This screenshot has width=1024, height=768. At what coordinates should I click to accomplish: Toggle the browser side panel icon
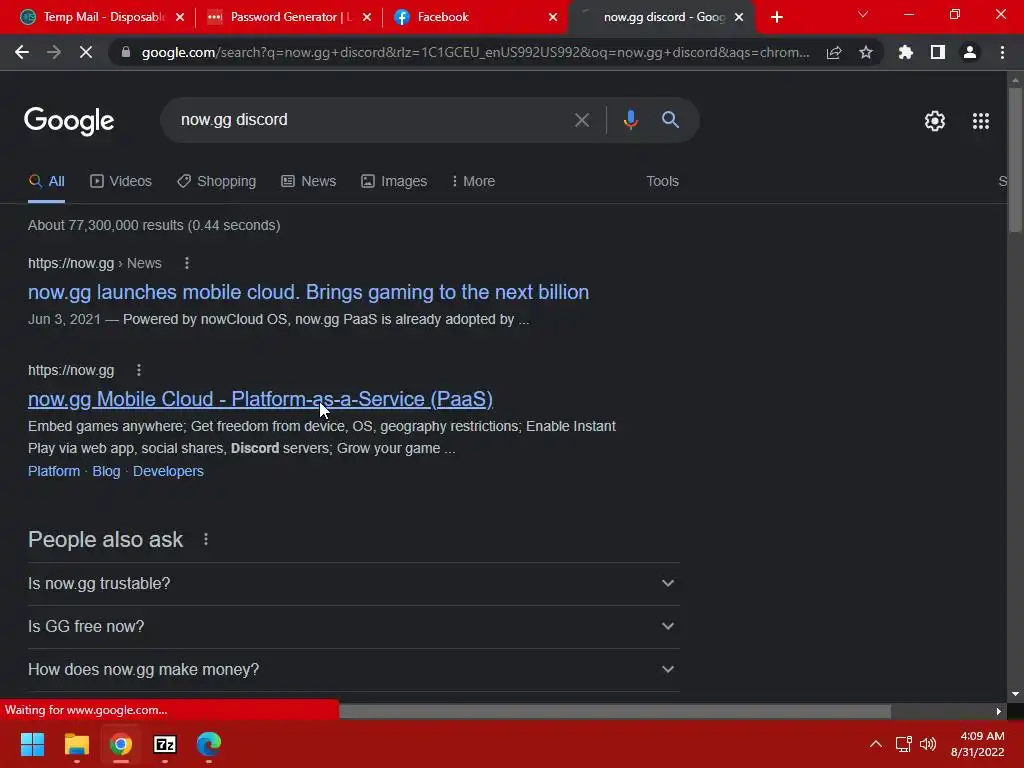[938, 52]
